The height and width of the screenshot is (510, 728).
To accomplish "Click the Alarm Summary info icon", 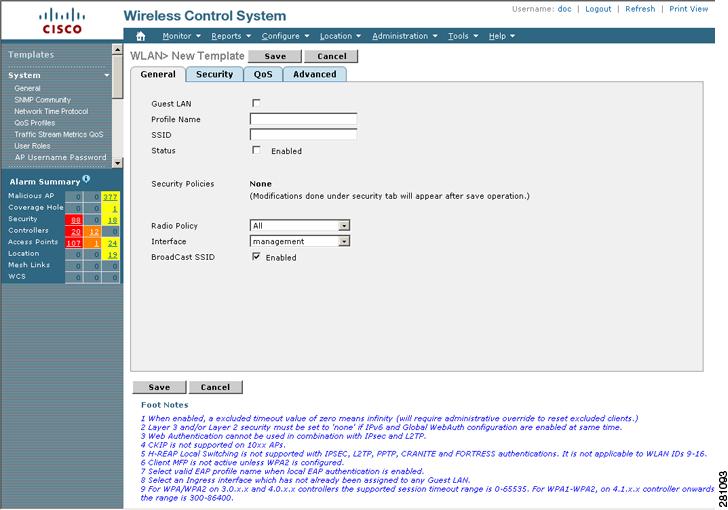I will [x=86, y=178].
